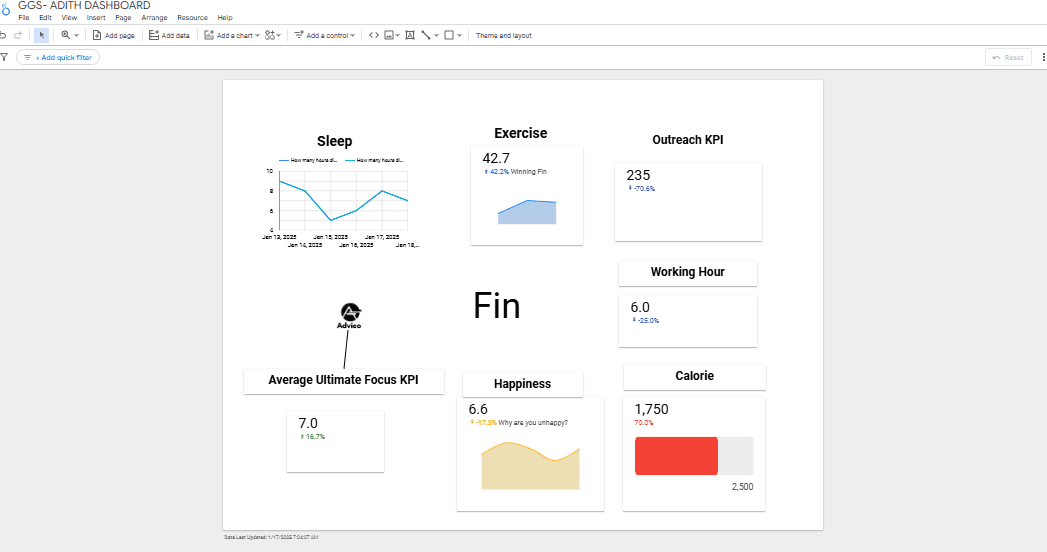Click the undo arrow icon

(4, 35)
